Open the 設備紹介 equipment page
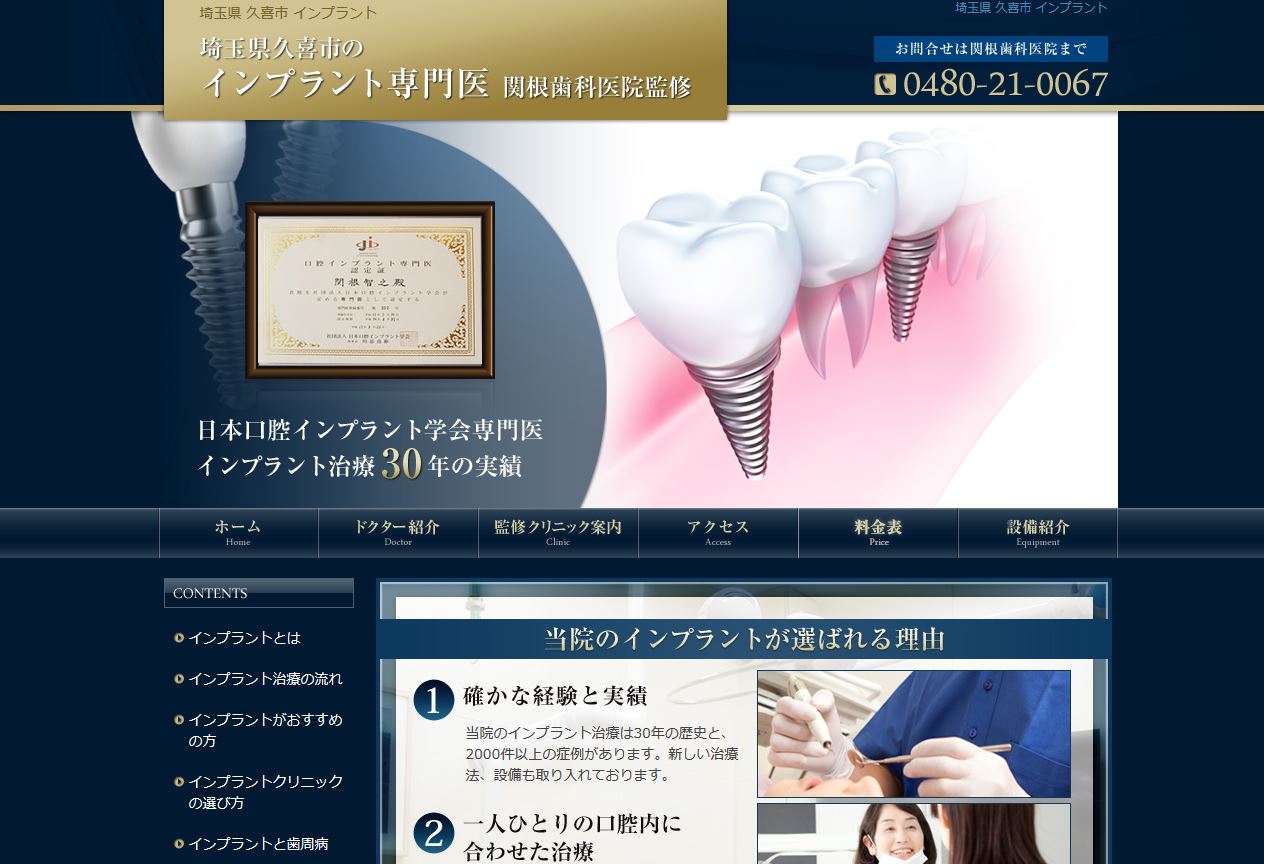Screen dimensions: 1264x864 click(x=1038, y=533)
